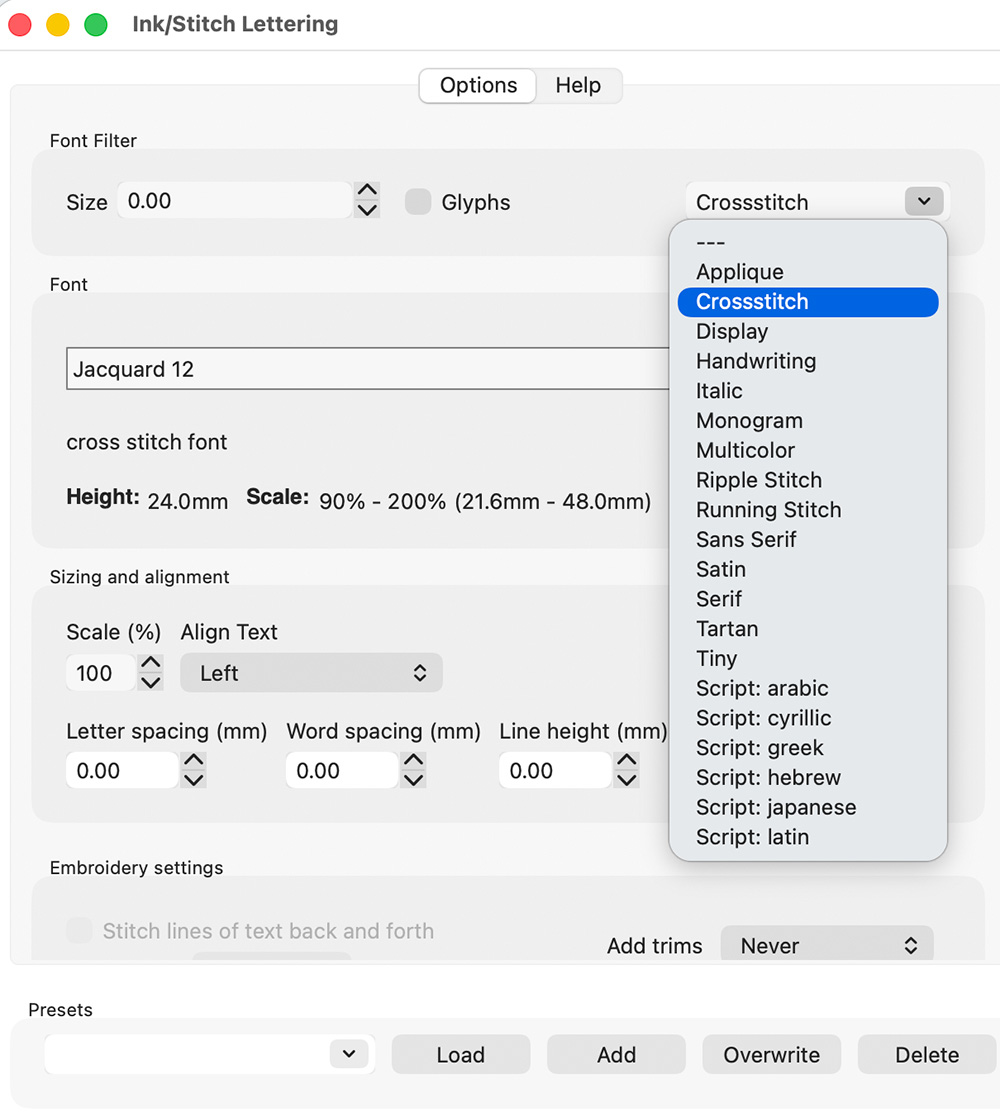Click the 'cross stitch font' description text

click(147, 442)
